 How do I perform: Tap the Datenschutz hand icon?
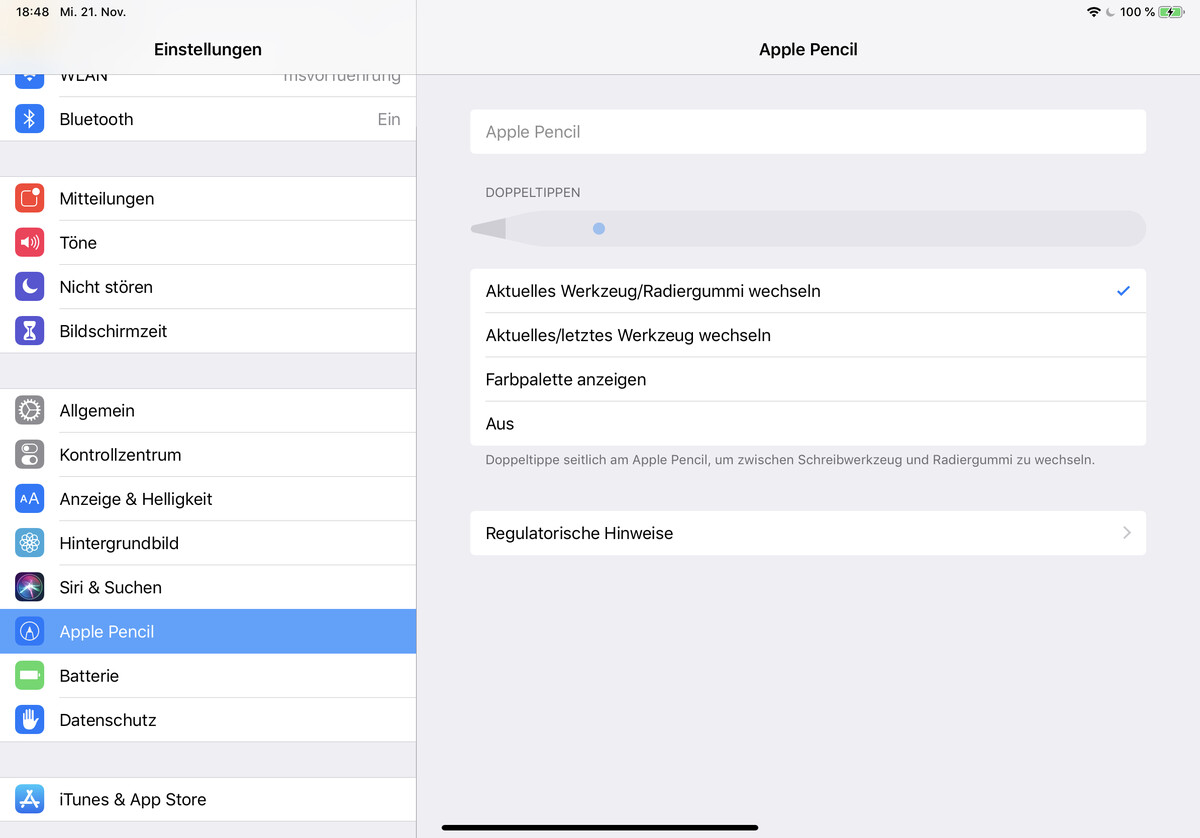[x=30, y=720]
